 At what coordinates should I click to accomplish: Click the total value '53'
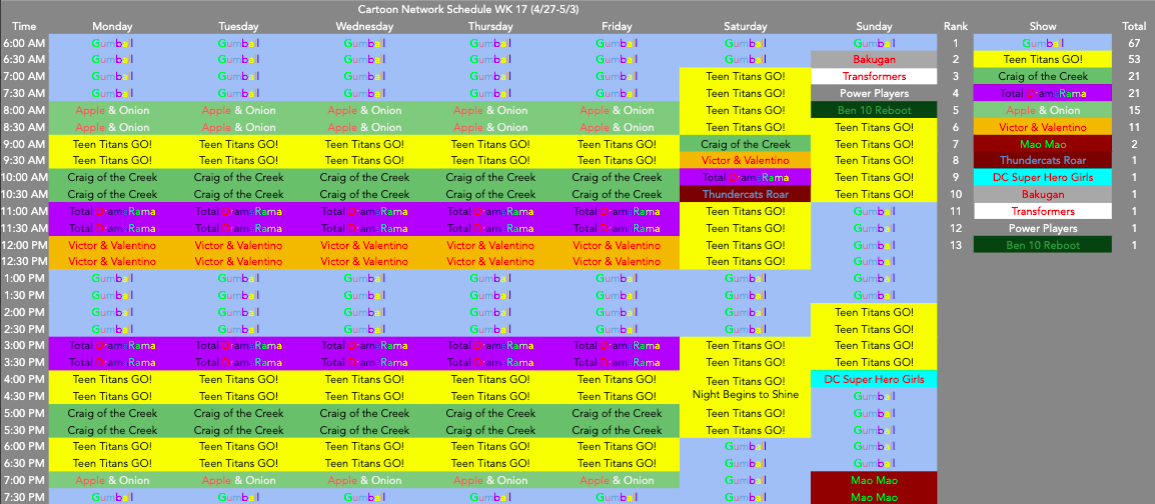[x=1134, y=59]
